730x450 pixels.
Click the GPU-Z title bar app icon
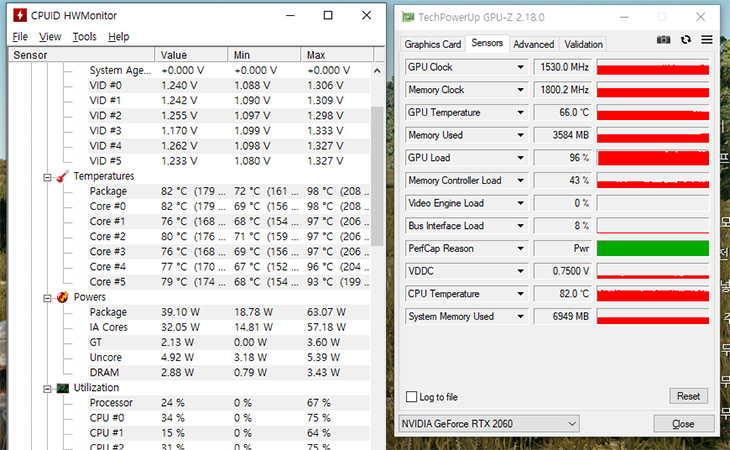coord(408,17)
